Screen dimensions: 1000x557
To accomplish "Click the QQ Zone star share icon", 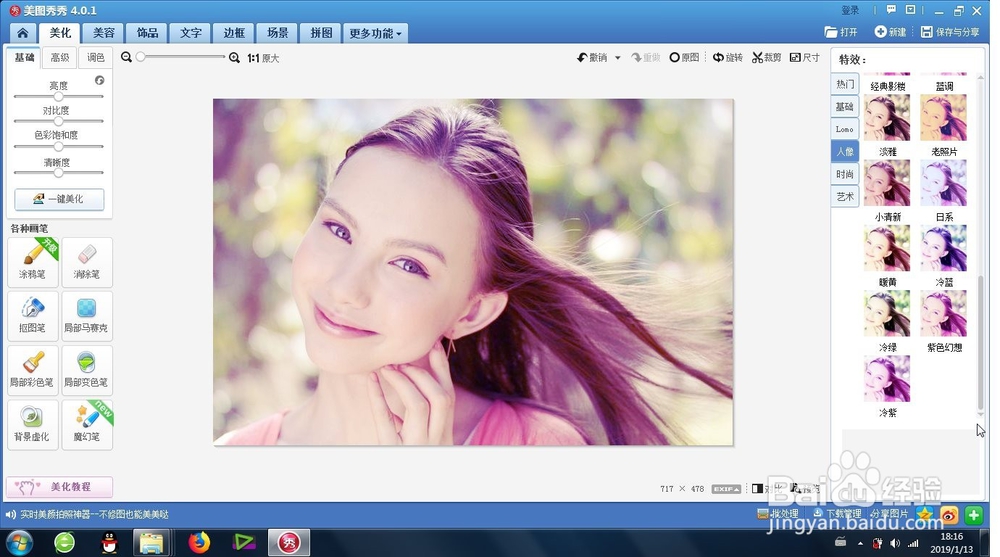I will point(925,514).
